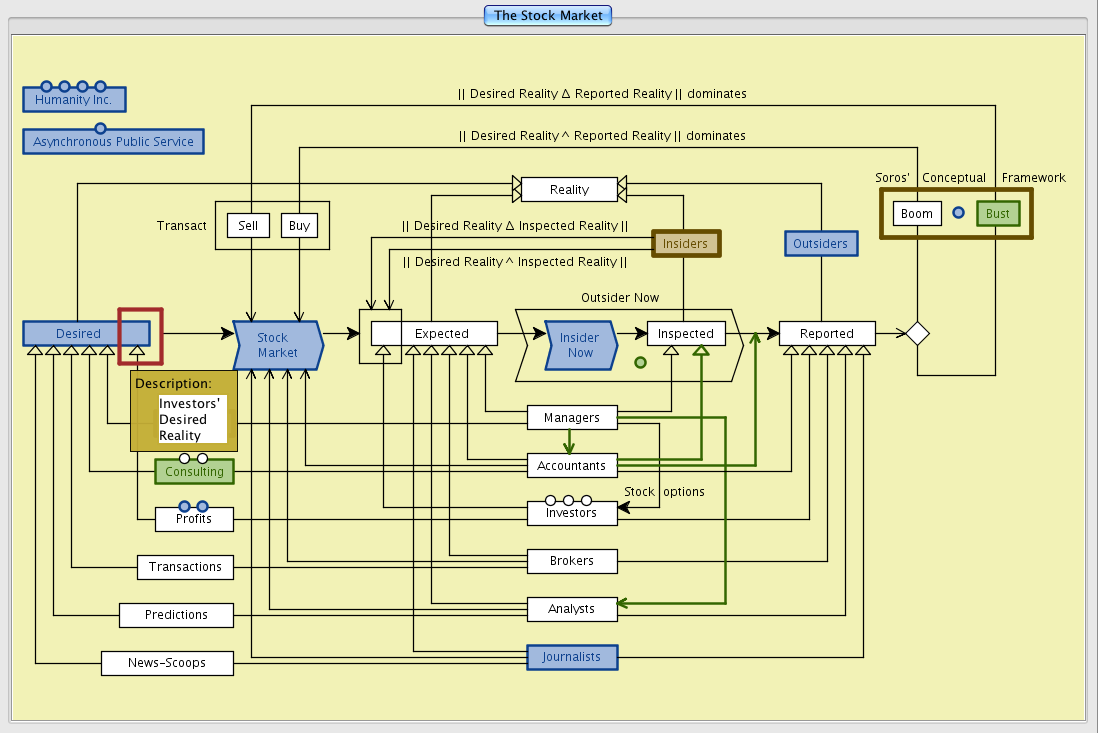Select the Insider Now chevron node
The width and height of the screenshot is (1098, 733).
click(x=579, y=345)
